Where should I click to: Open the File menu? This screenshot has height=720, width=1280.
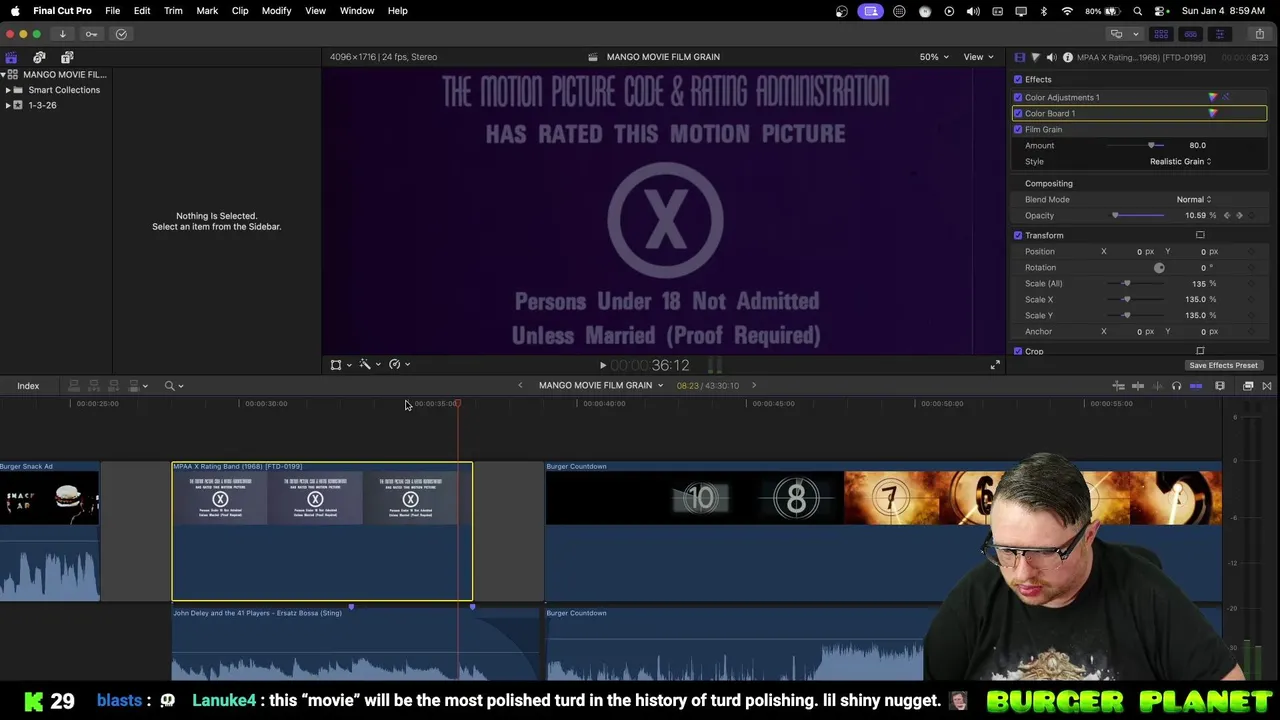[x=112, y=10]
